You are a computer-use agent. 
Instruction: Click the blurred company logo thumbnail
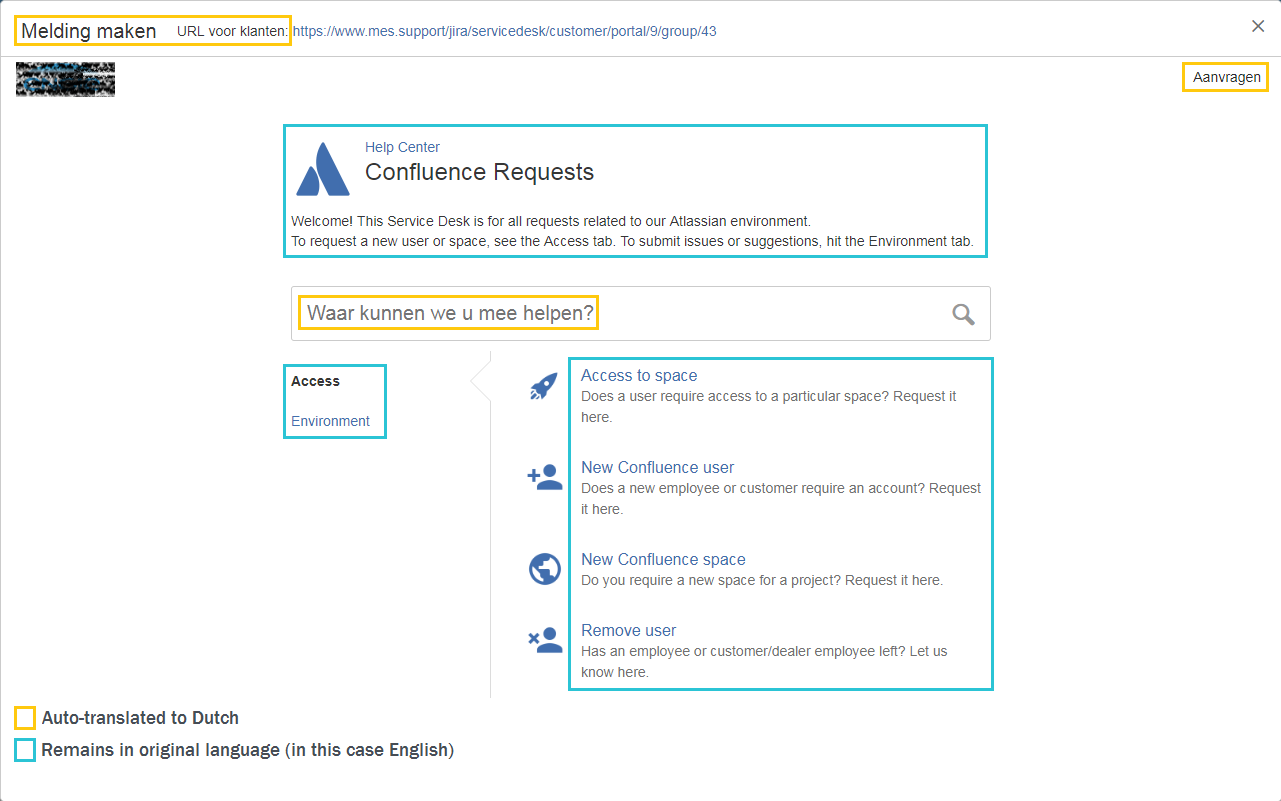click(x=65, y=79)
